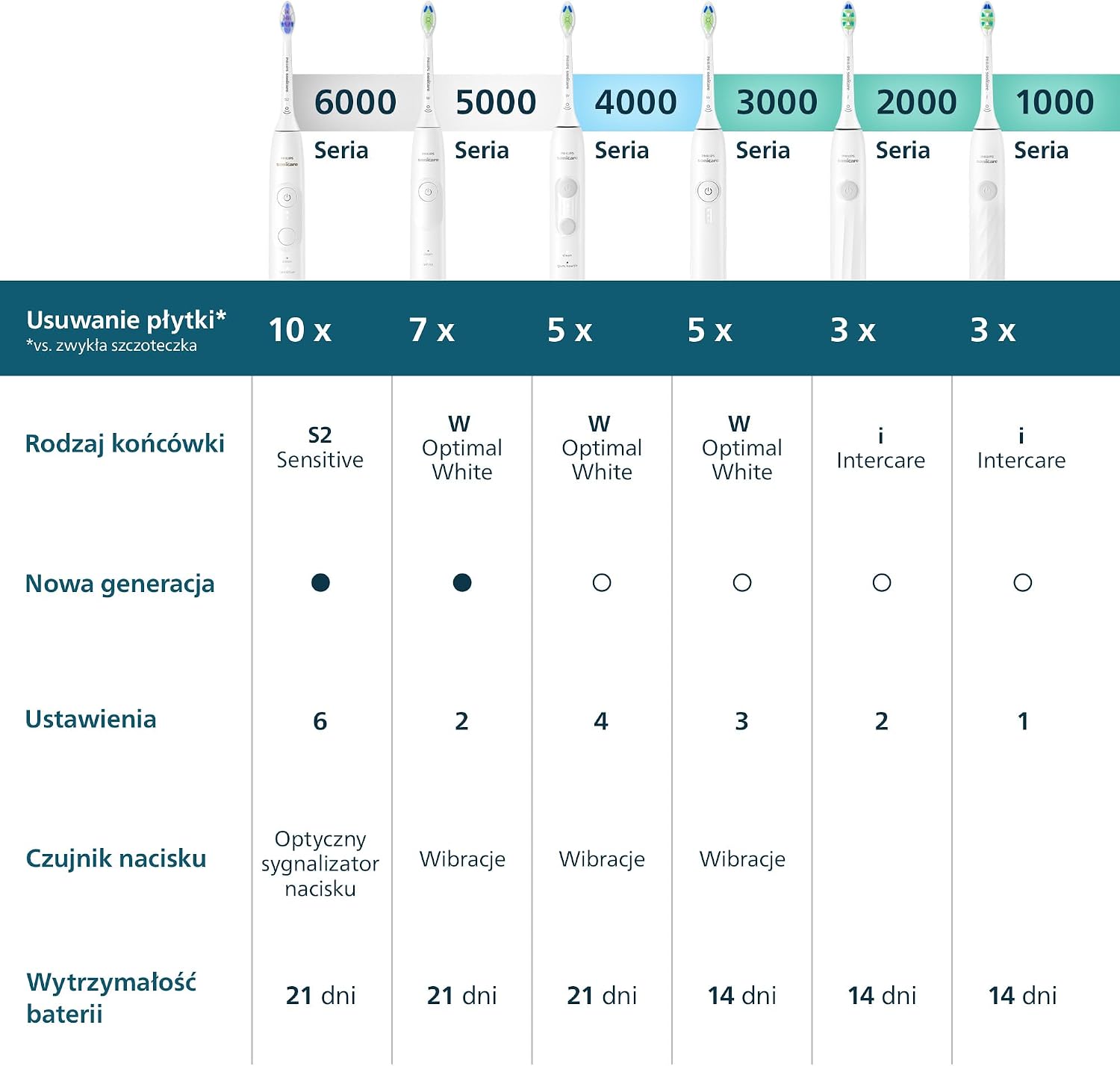The width and height of the screenshot is (1120, 1066).
Task: Choose the 1000 Seria toothbrush image
Action: [x=987, y=140]
